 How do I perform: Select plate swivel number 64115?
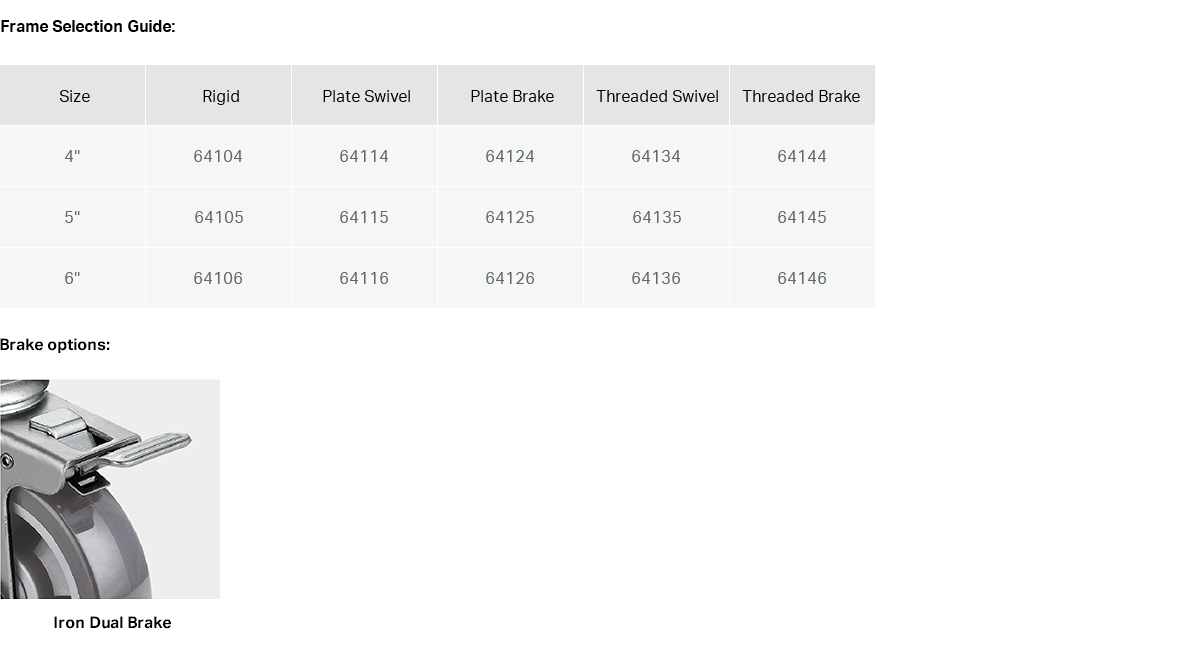coord(364,217)
